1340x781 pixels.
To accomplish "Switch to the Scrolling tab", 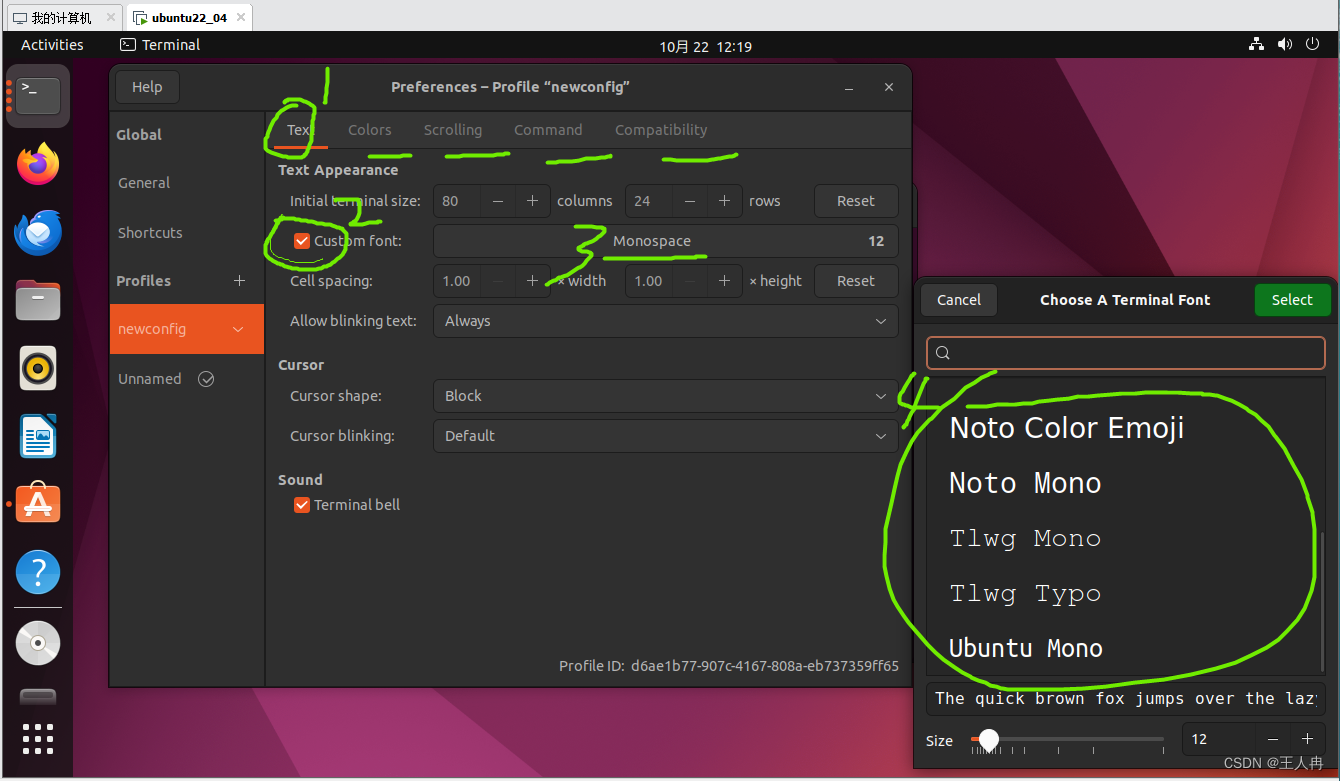I will coord(453,130).
